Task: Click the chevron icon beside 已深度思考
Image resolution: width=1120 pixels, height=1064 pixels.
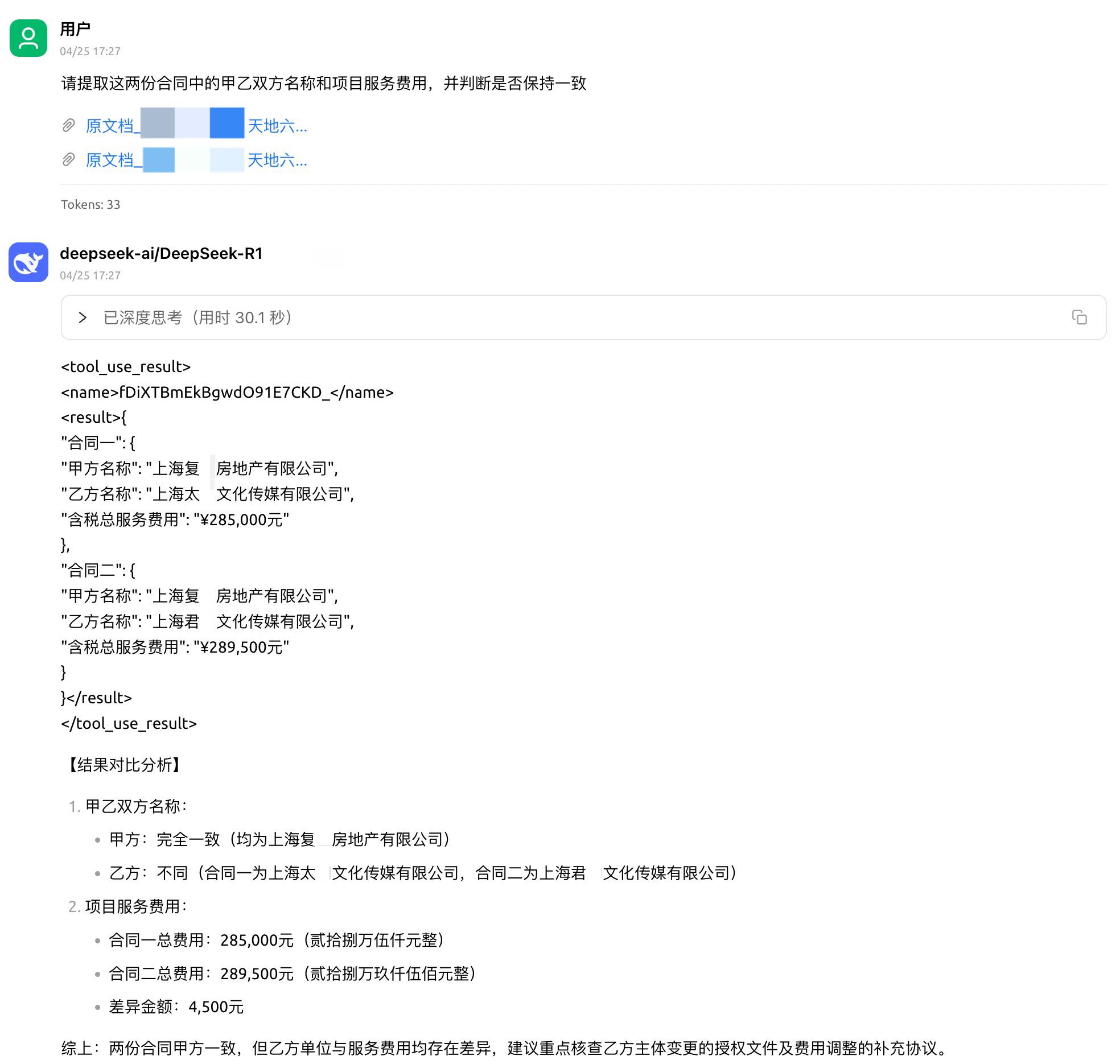Action: 84,317
